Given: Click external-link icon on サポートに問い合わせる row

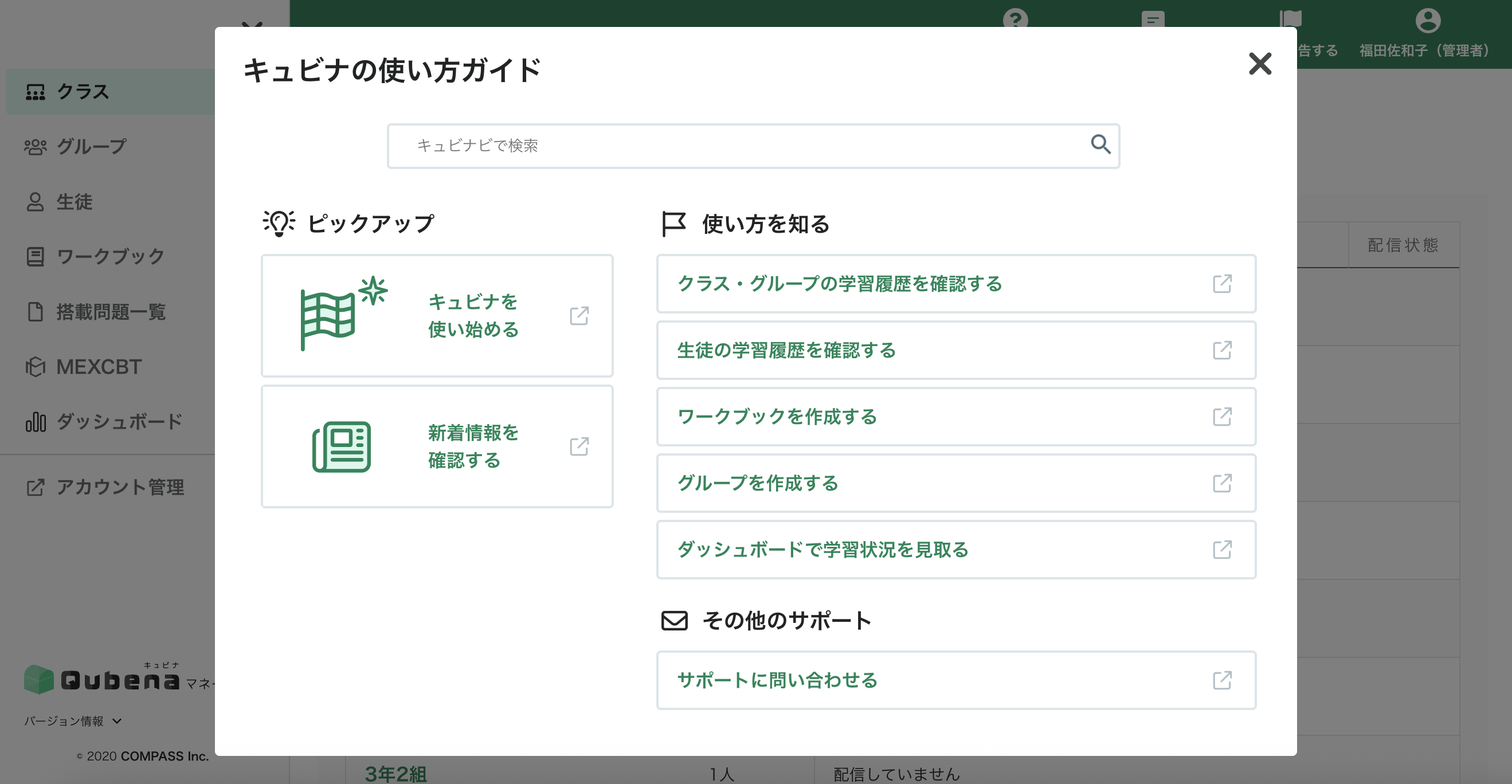Looking at the screenshot, I should (x=1222, y=680).
